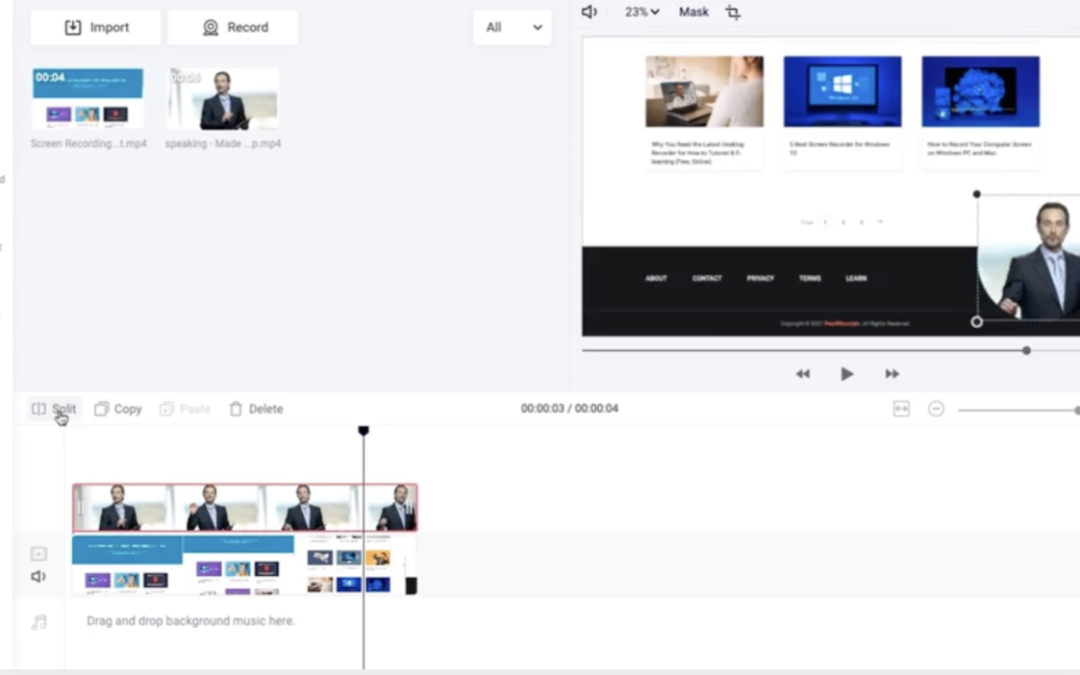Zoom out the timeline with the minus icon
Image resolution: width=1080 pixels, height=675 pixels.
click(x=936, y=409)
